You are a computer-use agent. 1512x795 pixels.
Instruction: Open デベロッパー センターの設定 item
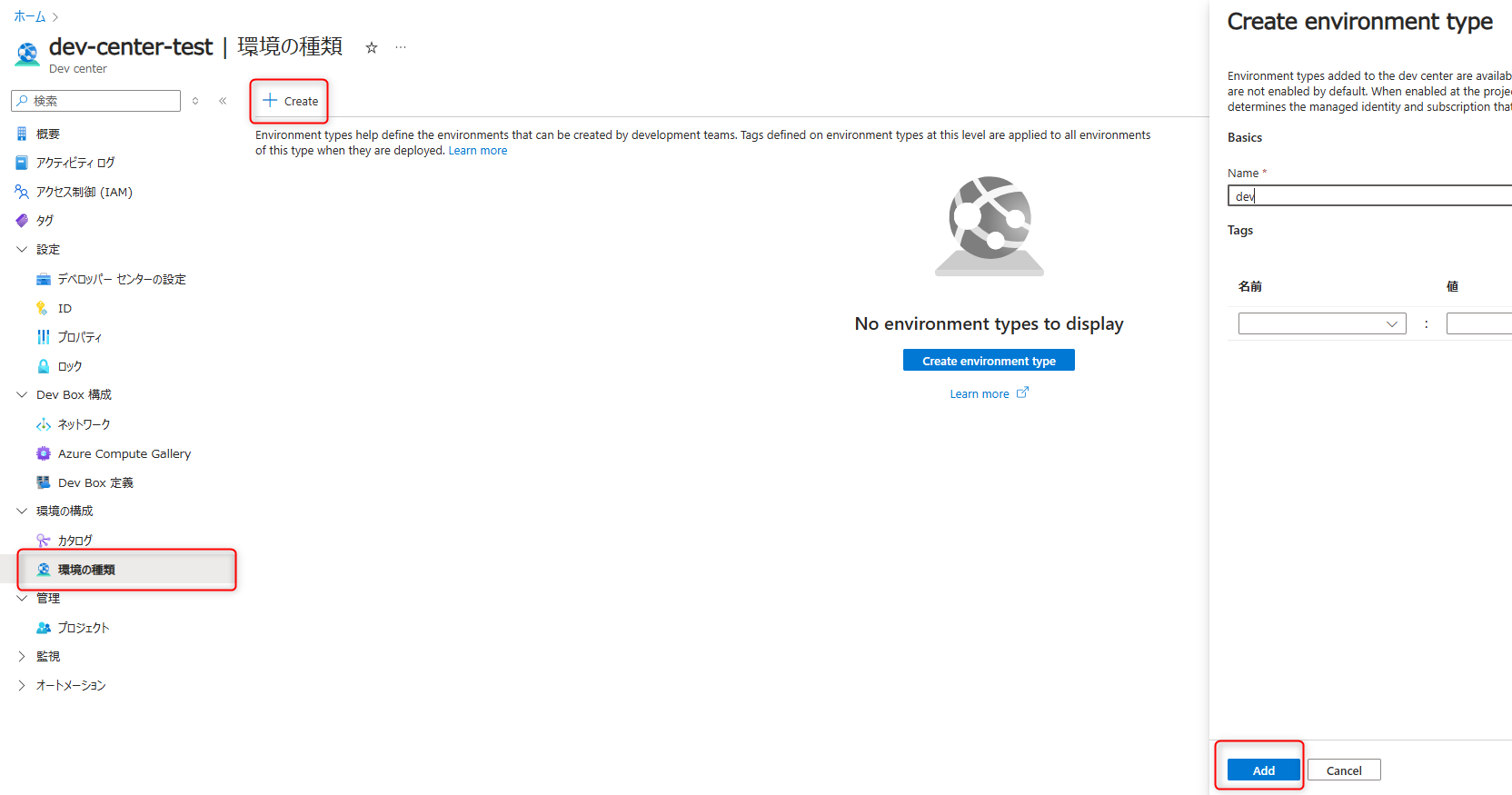(x=123, y=279)
